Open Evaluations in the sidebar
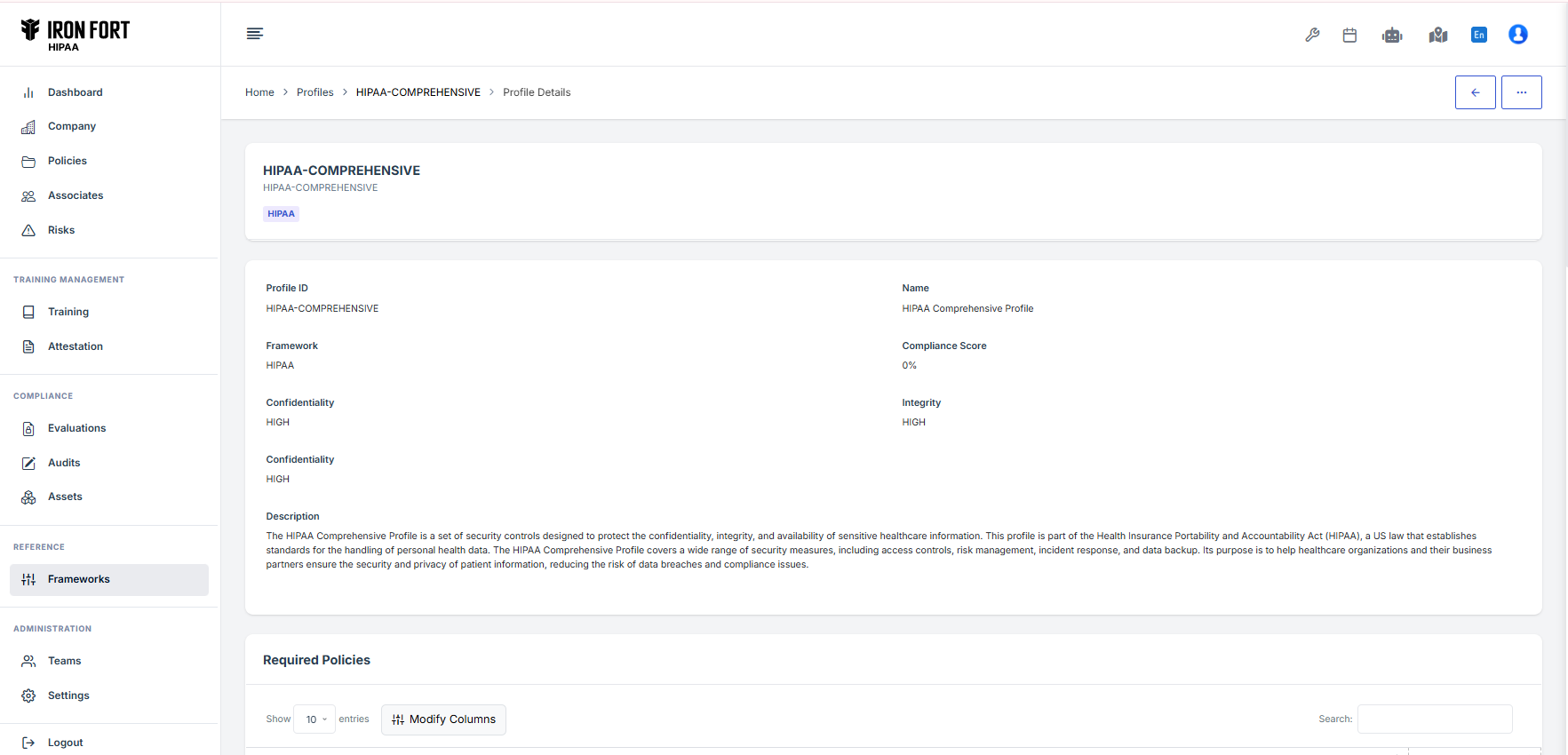This screenshot has height=755, width=1568. [x=76, y=428]
